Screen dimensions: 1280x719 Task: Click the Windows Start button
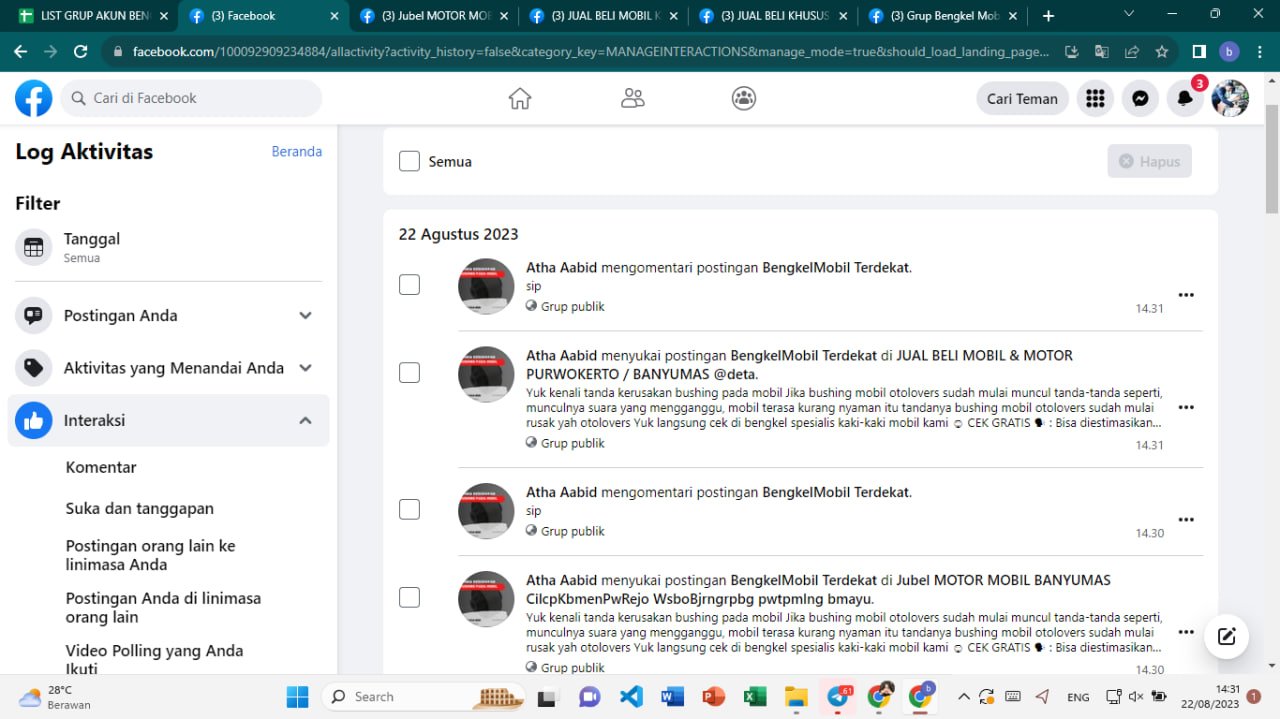(x=297, y=696)
